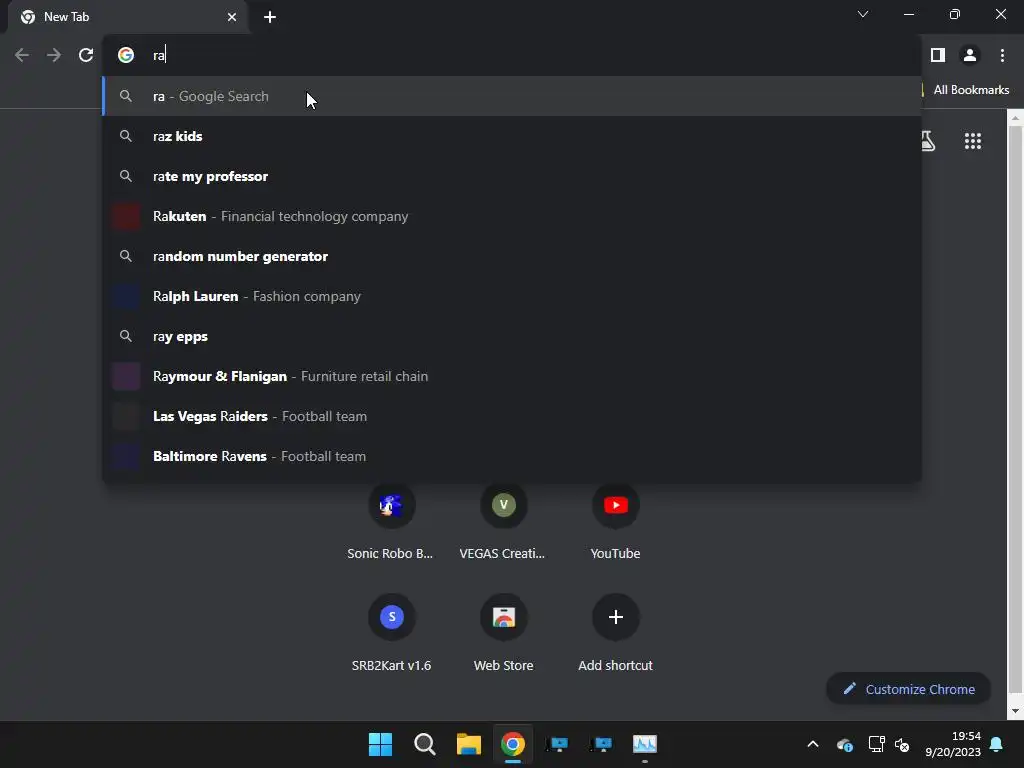The image size is (1024, 768).
Task: Open the second remote desktop taskbar icon
Action: pos(601,744)
